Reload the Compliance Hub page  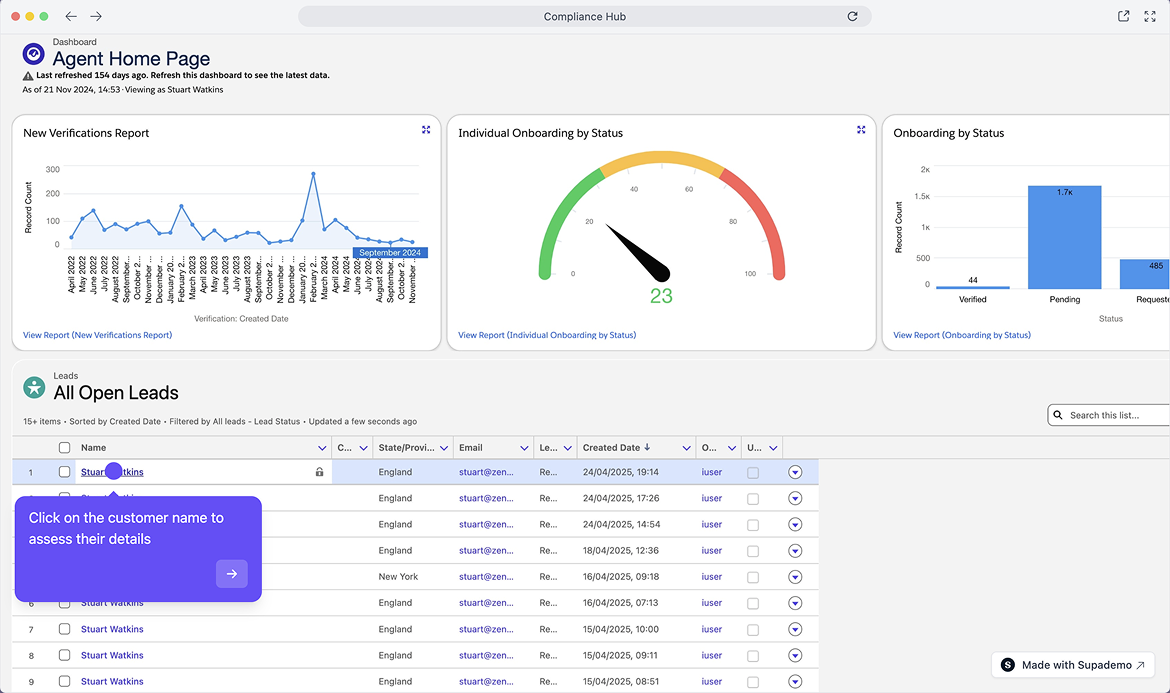852,17
